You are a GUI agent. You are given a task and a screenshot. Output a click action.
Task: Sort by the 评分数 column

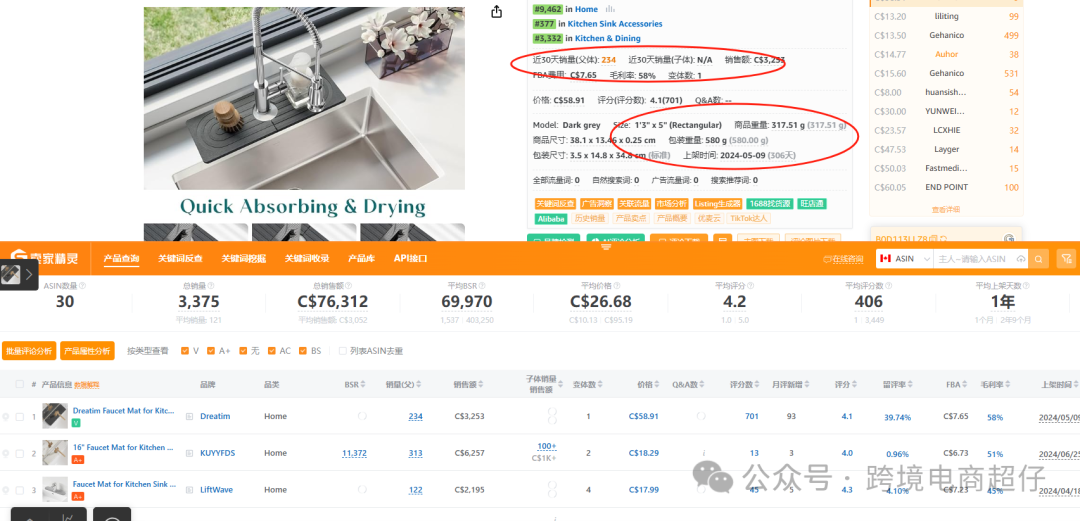click(756, 385)
